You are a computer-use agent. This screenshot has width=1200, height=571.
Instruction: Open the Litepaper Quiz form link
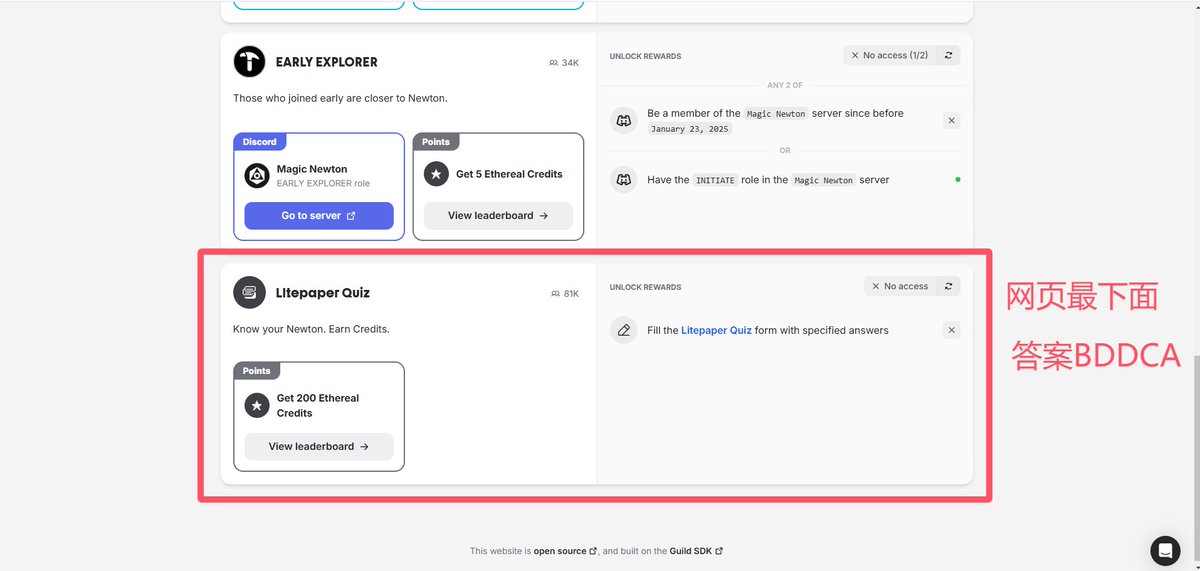pos(716,330)
